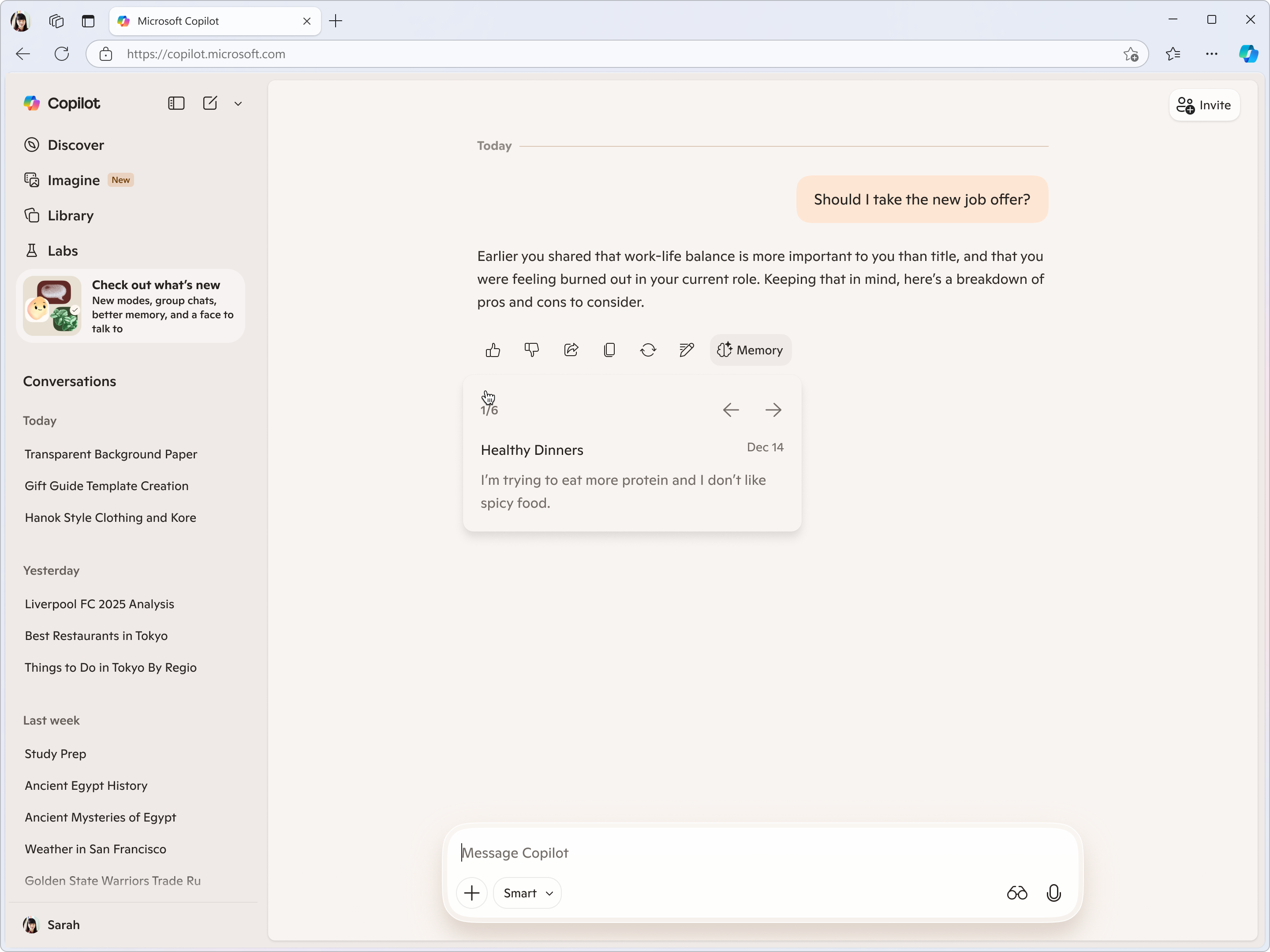Regenerate the response with refresh icon
The width and height of the screenshot is (1270, 952).
(648, 350)
